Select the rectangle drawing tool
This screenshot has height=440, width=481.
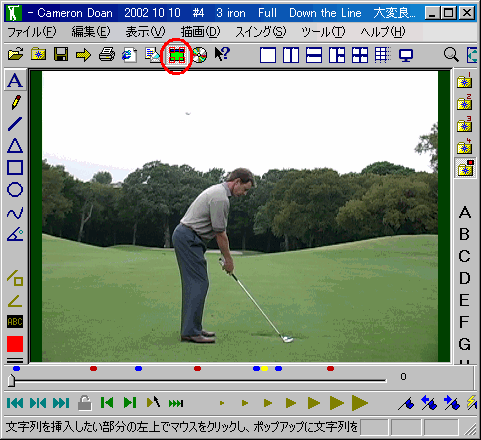pyautogui.click(x=15, y=168)
